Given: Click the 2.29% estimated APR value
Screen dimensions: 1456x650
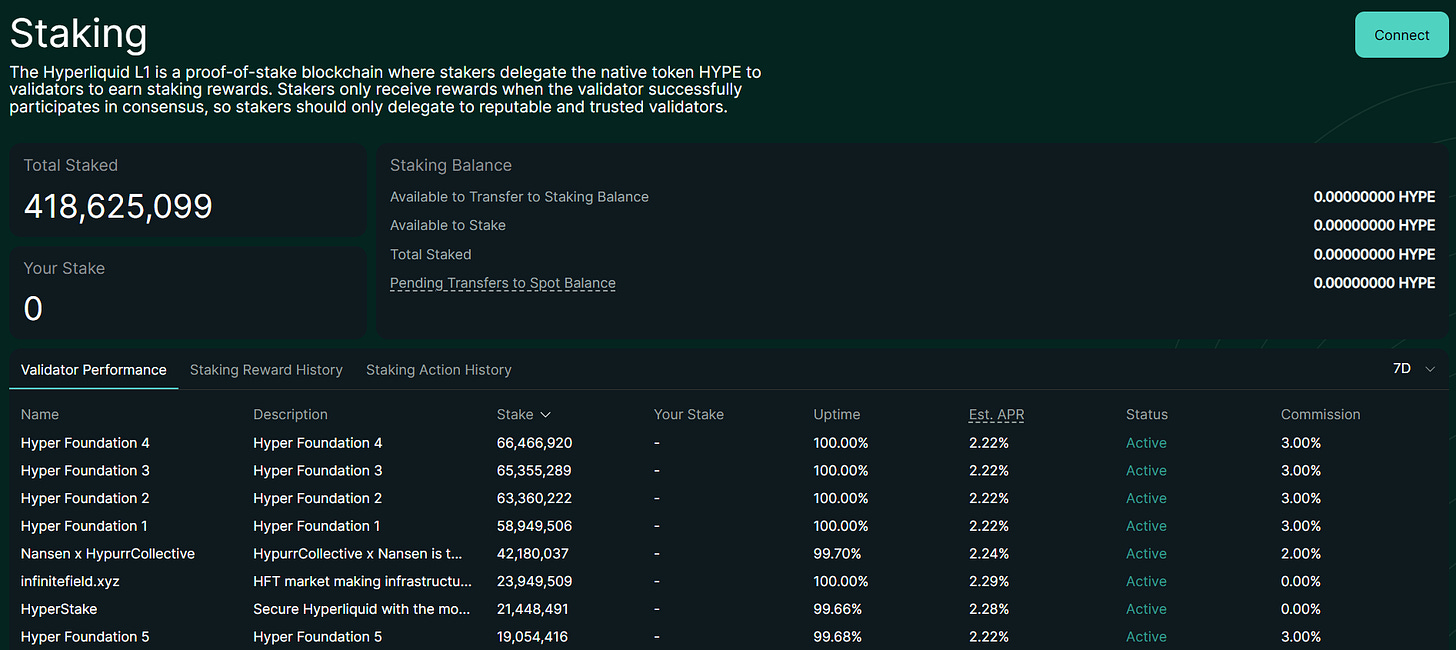Looking at the screenshot, I should click(989, 581).
